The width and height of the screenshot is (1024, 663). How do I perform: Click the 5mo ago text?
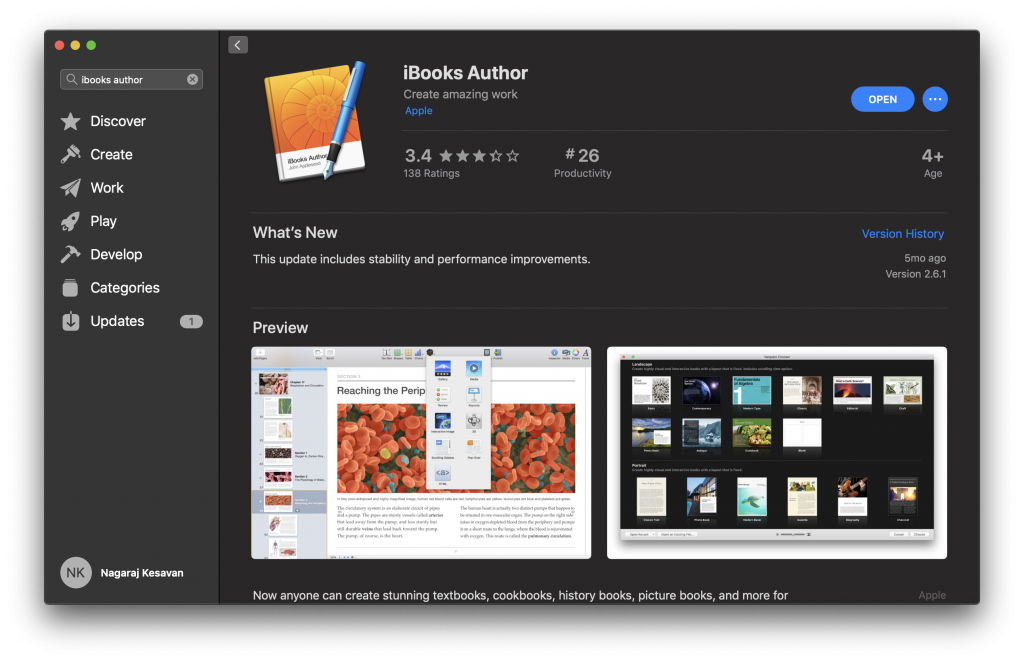(x=925, y=258)
